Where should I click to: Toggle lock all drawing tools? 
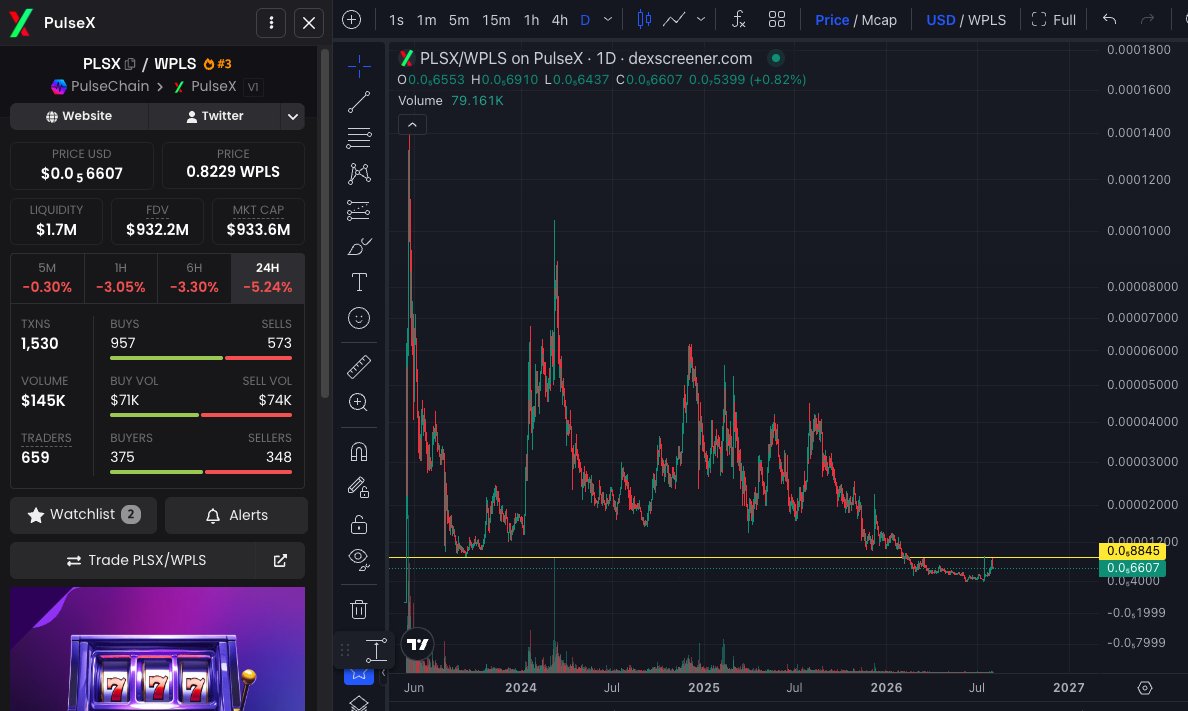point(359,524)
